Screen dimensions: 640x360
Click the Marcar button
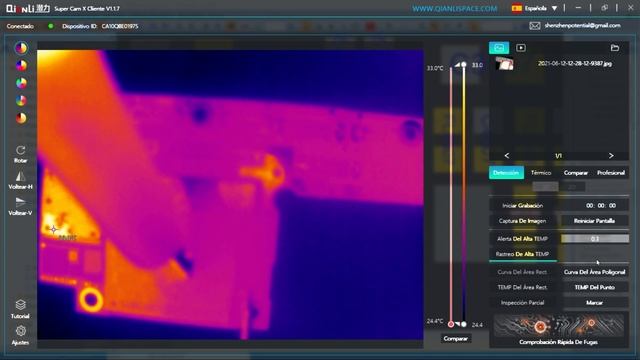click(594, 303)
